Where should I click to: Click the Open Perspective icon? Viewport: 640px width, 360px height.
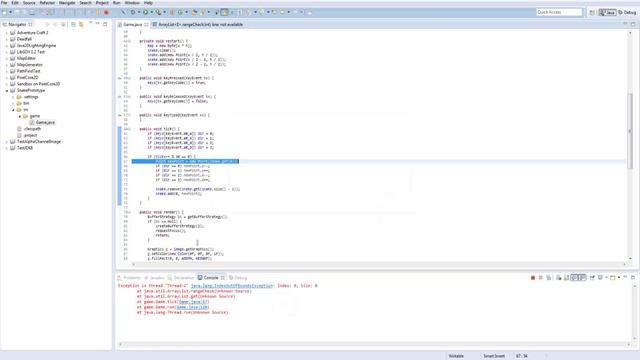592,12
